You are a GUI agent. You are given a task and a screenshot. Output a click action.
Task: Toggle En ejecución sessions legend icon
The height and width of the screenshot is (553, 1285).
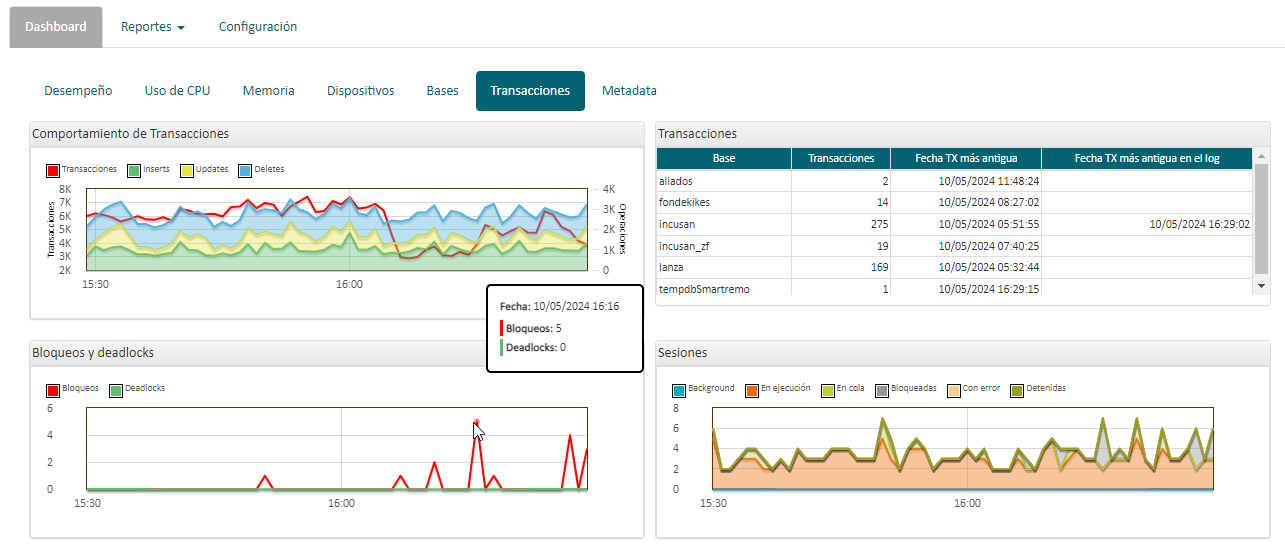[x=752, y=389]
